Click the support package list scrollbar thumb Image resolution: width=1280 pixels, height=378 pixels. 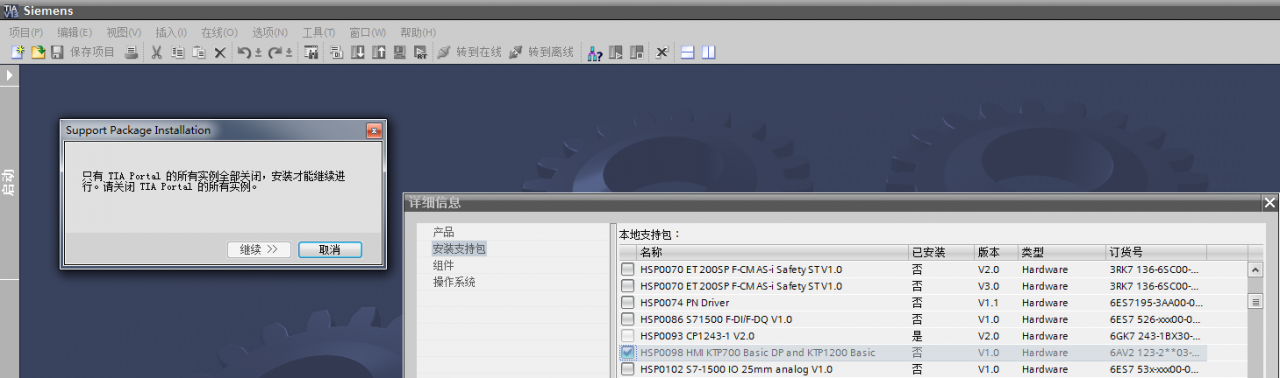pos(1256,301)
